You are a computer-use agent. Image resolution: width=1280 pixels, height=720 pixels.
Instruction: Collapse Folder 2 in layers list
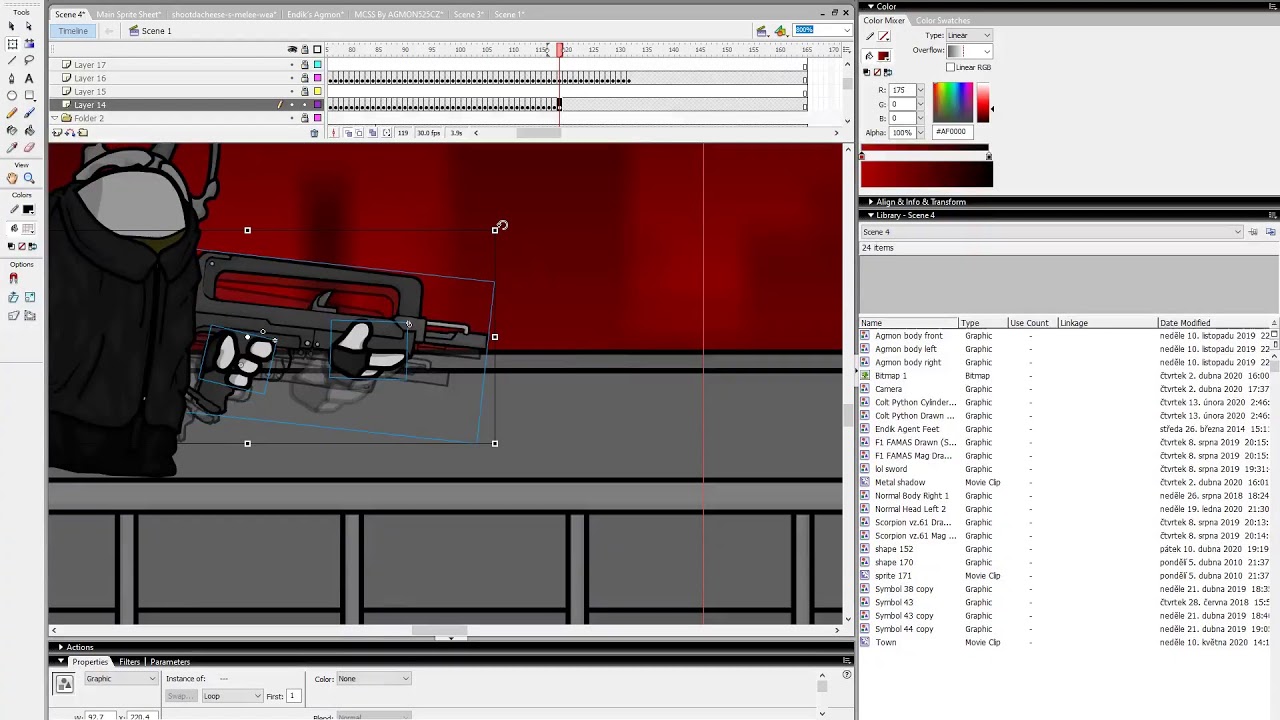point(55,118)
